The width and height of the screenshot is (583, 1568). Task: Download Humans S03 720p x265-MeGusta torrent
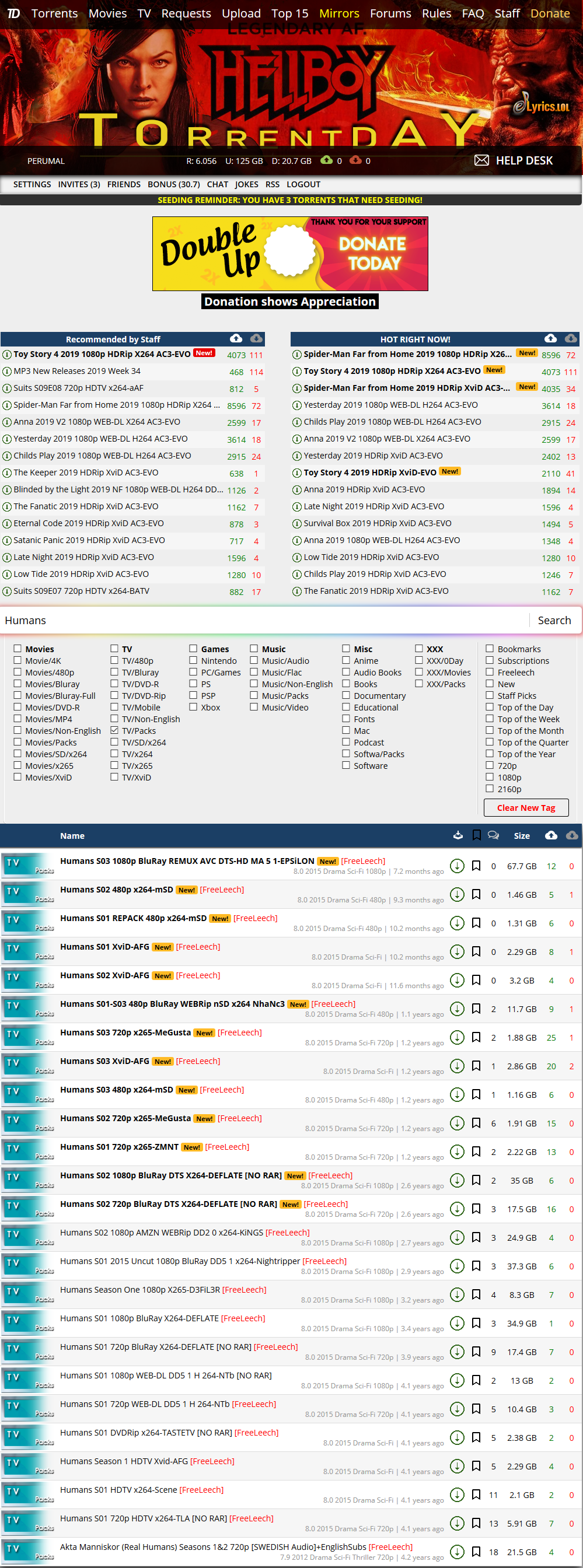point(457,1037)
